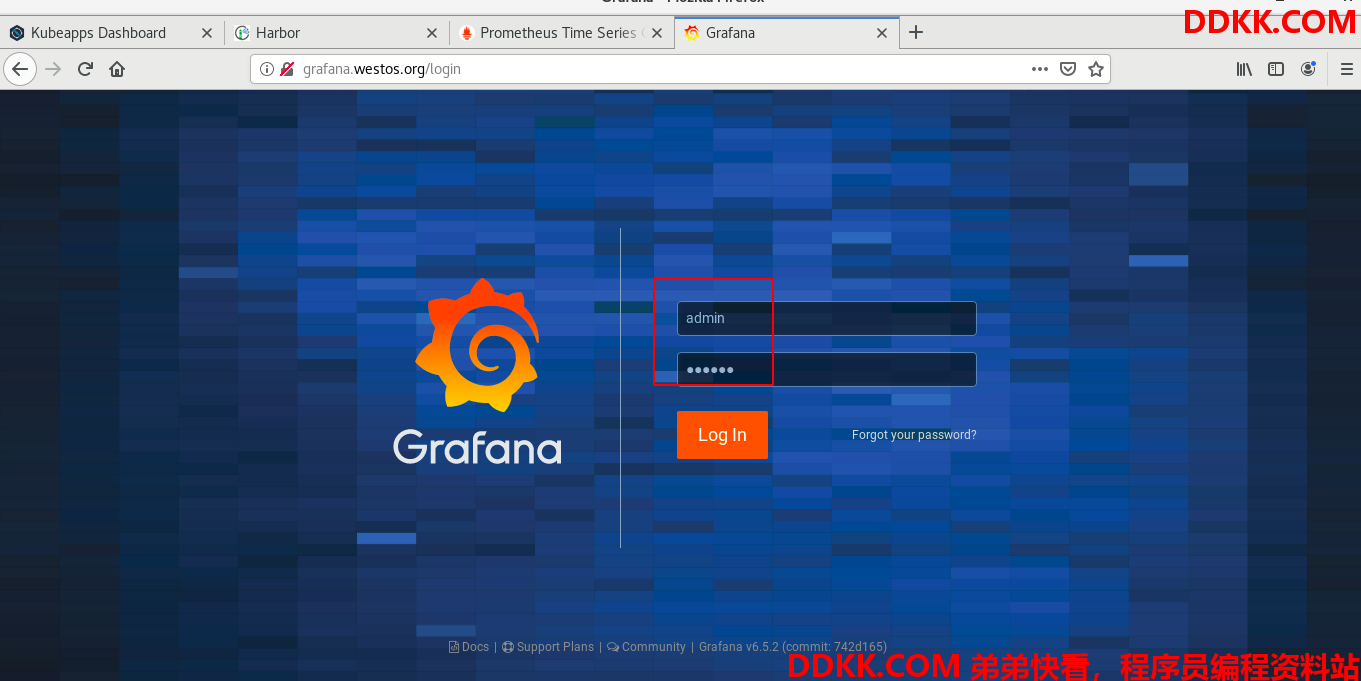
Task: Open the Firefox hamburger menu
Action: click(x=1346, y=69)
